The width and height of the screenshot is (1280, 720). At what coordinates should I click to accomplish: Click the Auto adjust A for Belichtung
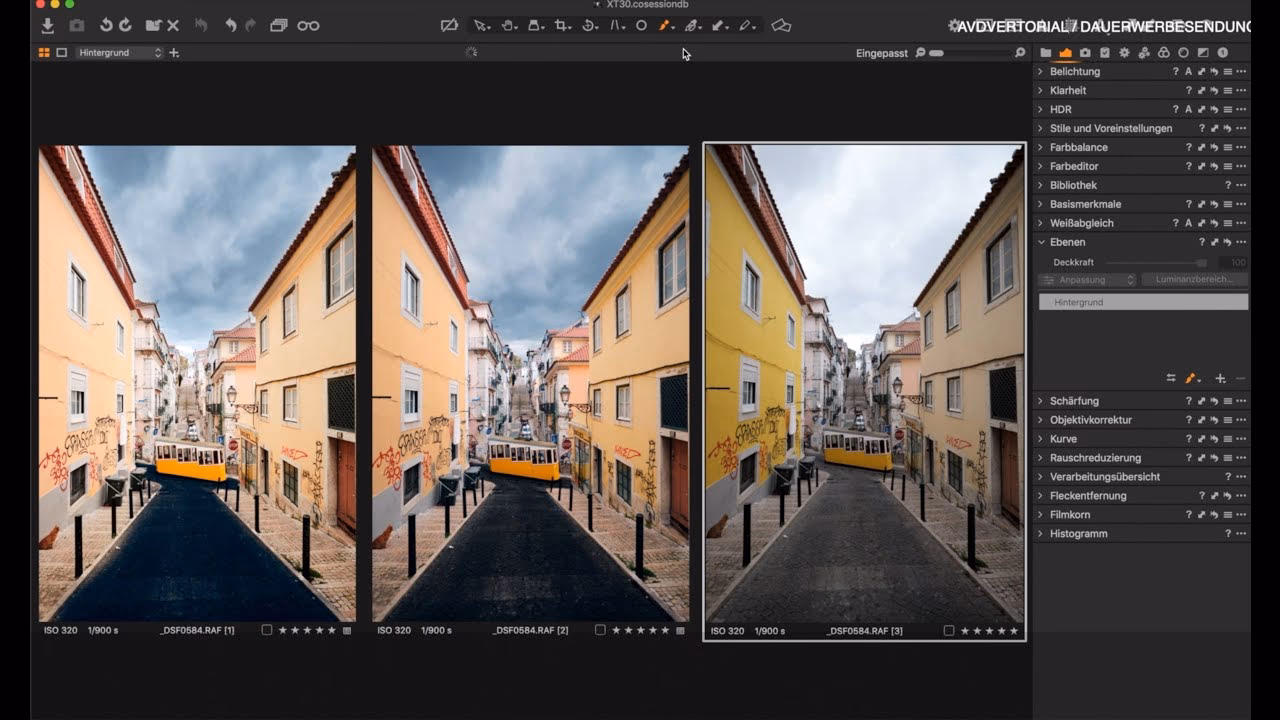pos(1188,72)
